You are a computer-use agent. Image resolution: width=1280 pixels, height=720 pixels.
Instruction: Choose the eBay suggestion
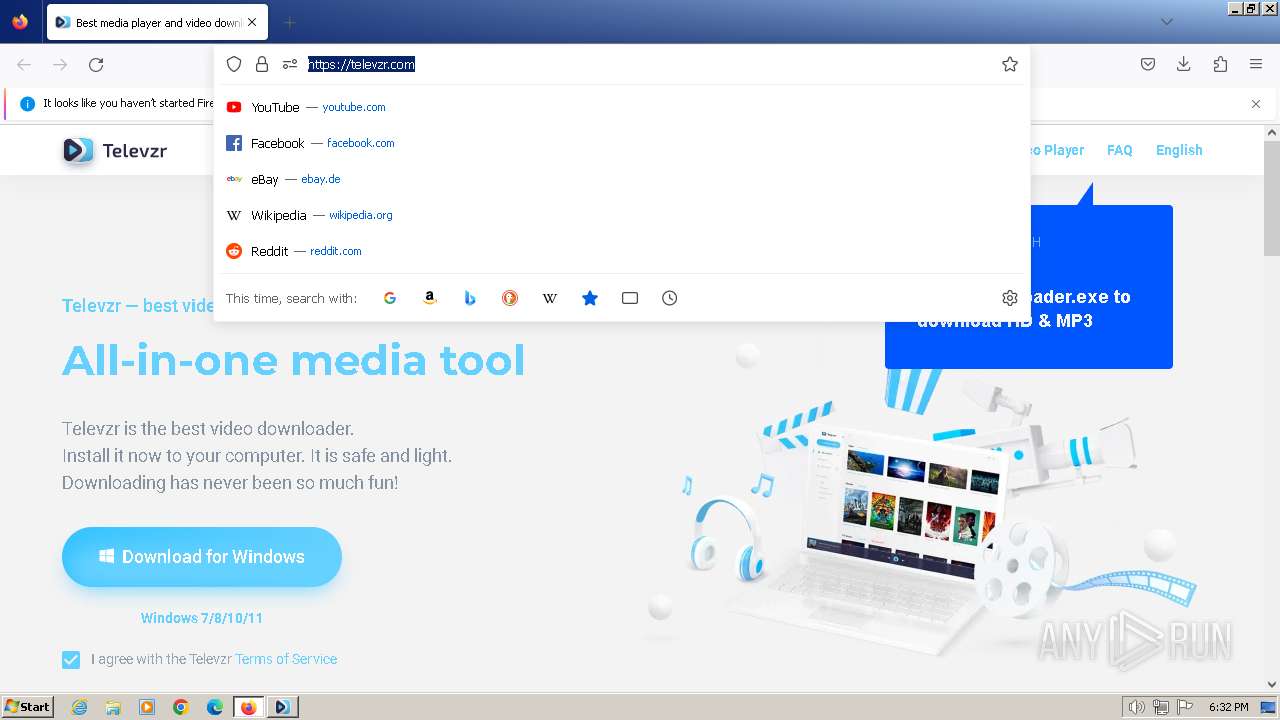point(622,179)
